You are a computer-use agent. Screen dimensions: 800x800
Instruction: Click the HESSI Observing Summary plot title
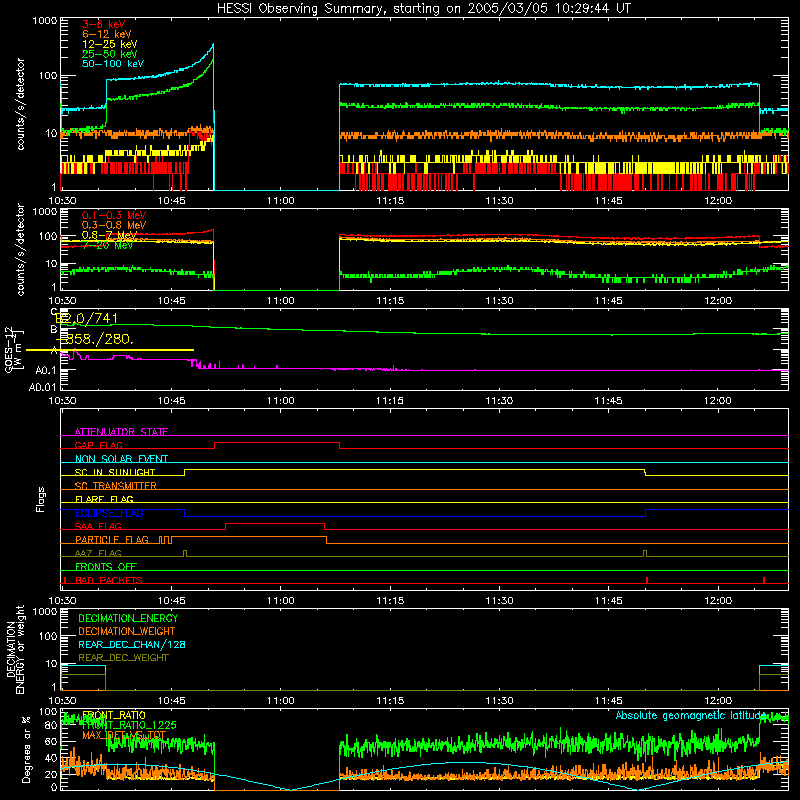coord(423,9)
